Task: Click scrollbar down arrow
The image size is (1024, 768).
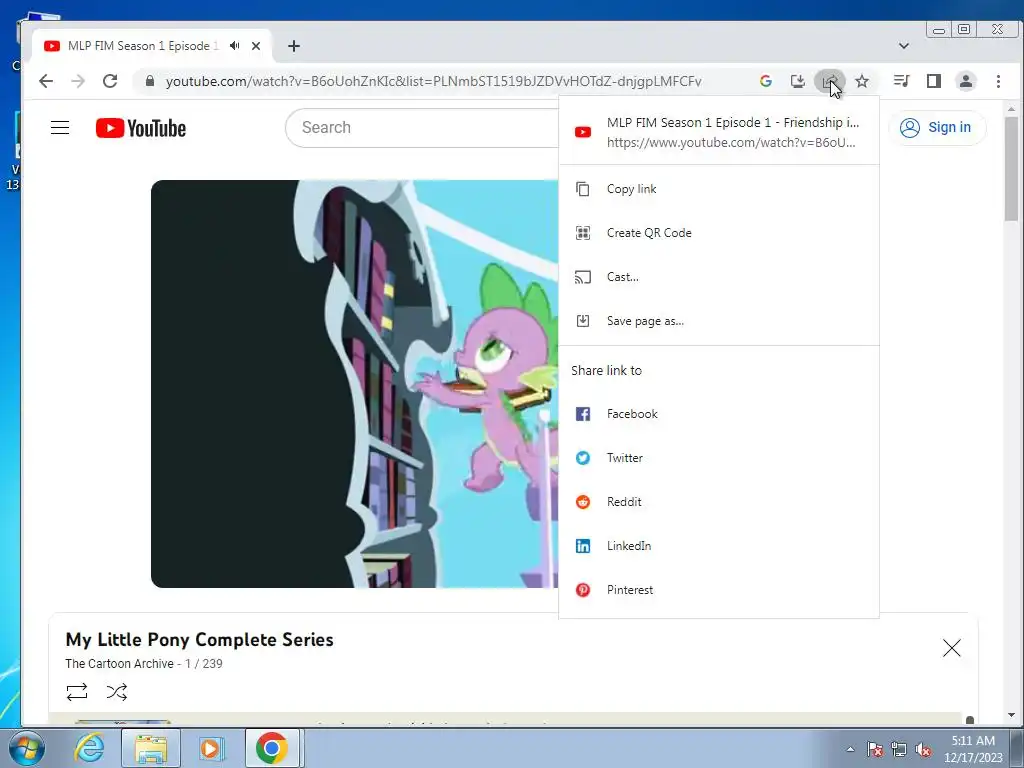Action: [x=1011, y=715]
